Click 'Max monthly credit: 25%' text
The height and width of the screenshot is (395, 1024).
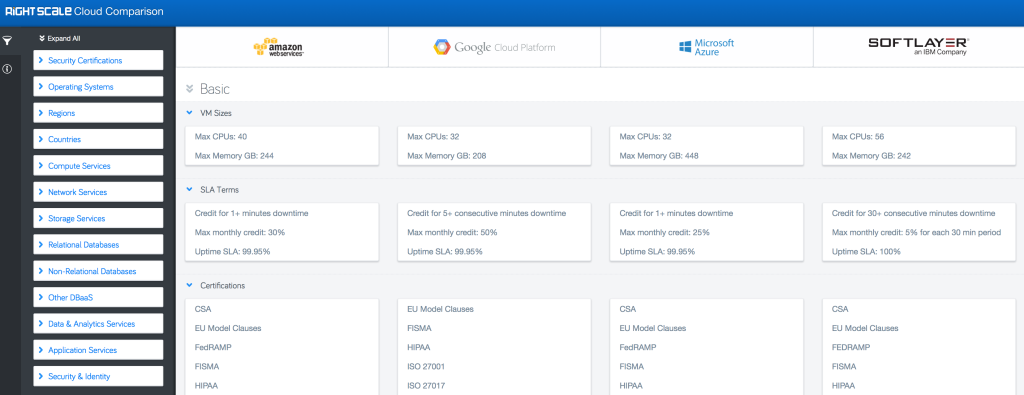point(665,232)
